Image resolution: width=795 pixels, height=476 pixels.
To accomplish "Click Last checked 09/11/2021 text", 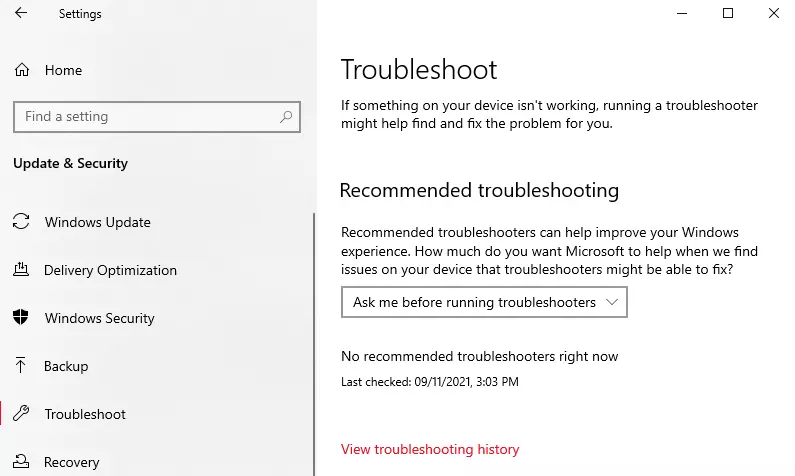I will pyautogui.click(x=430, y=382).
